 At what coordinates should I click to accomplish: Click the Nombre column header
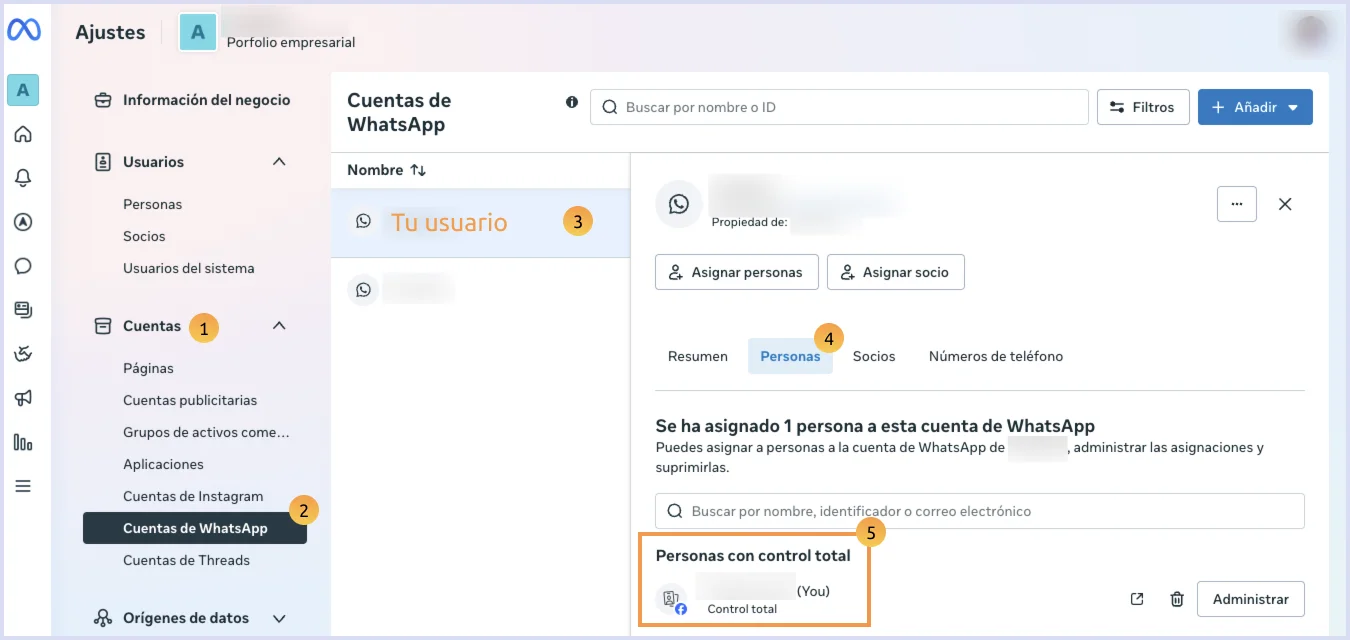pos(375,170)
